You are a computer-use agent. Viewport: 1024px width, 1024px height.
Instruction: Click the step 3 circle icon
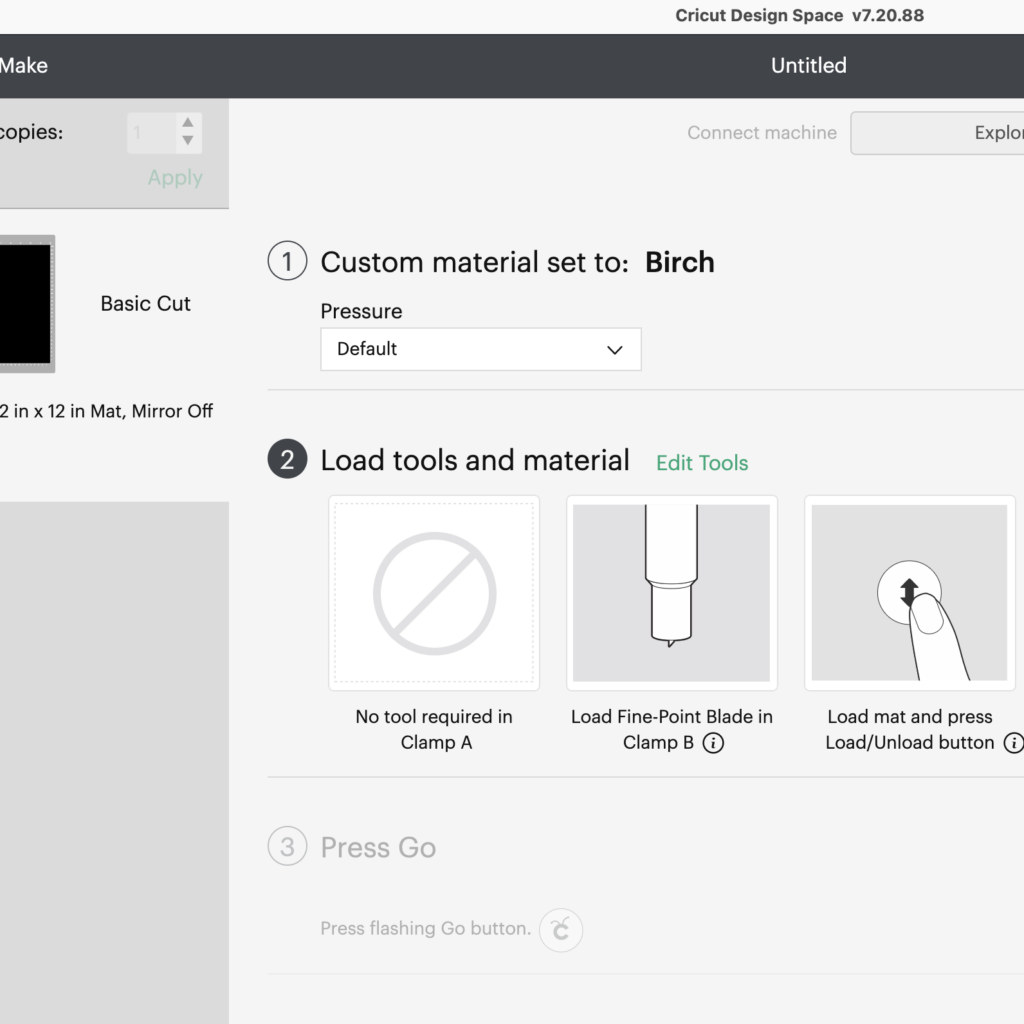coord(287,846)
